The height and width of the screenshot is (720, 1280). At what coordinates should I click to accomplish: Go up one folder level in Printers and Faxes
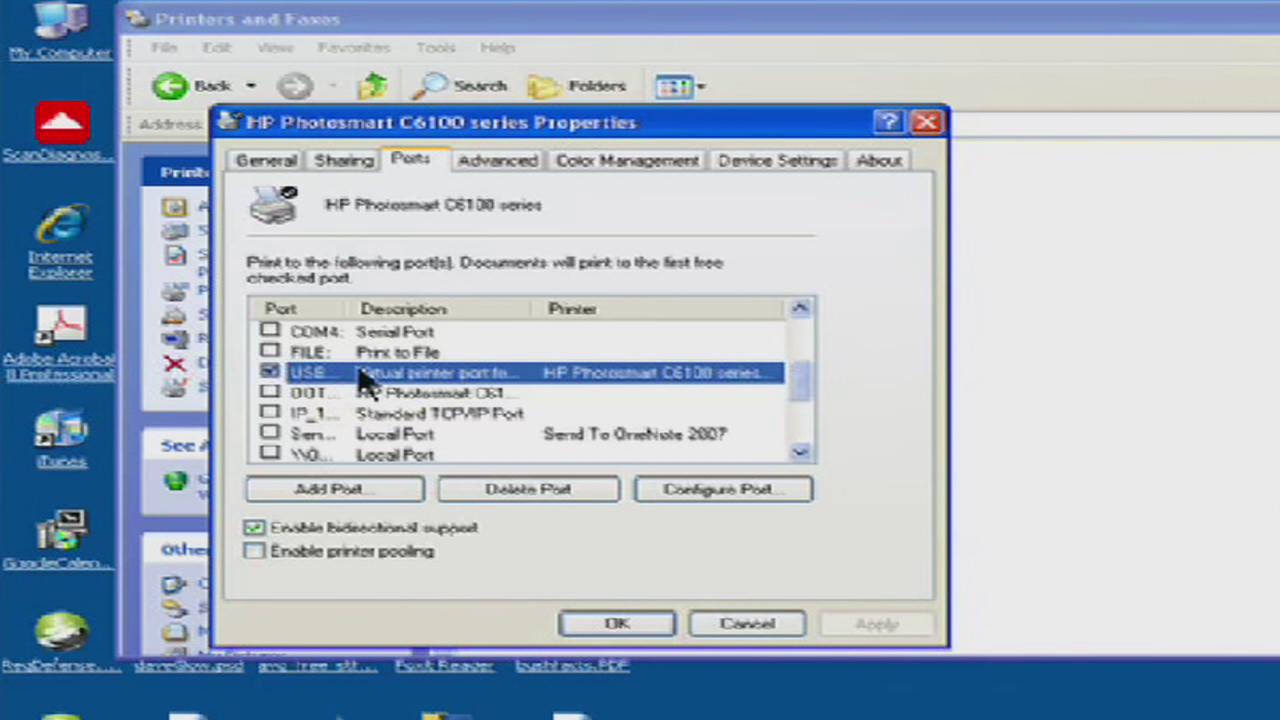(x=372, y=86)
